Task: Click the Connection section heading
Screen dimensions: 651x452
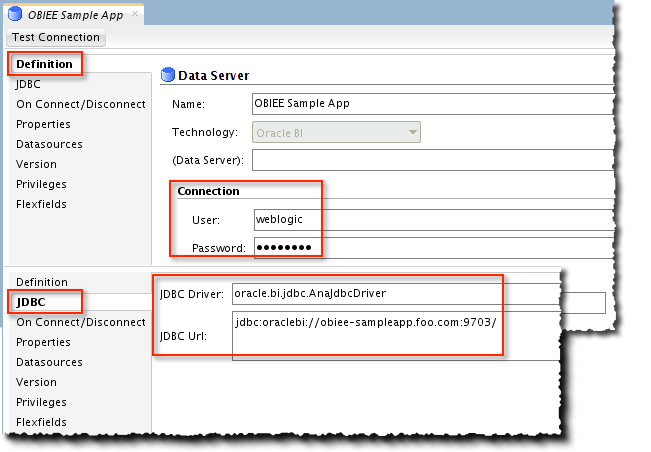Action: pos(208,191)
